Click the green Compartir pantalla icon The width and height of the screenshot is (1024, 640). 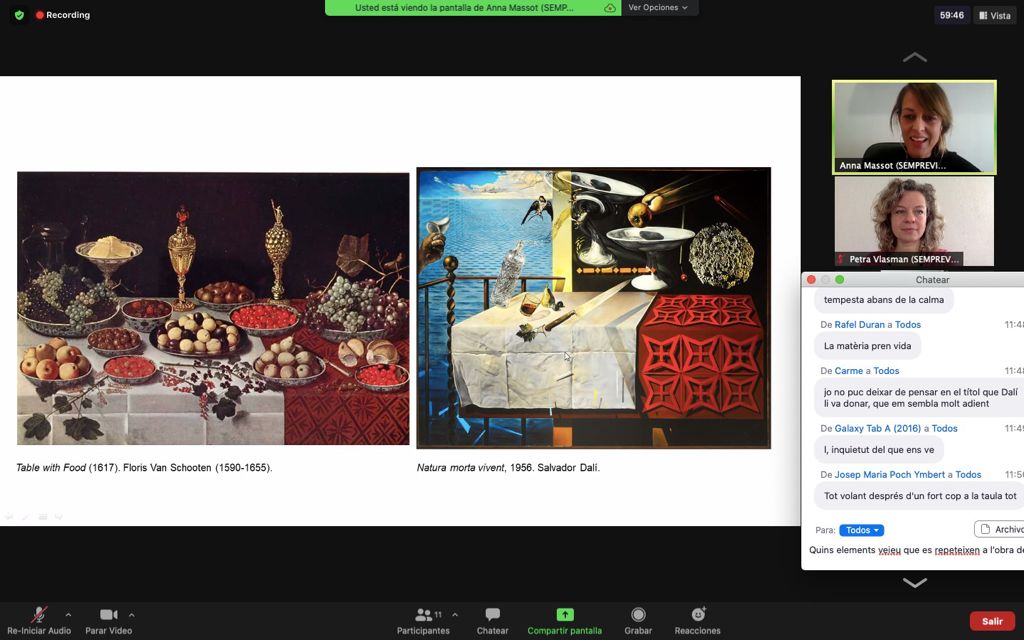point(564,615)
